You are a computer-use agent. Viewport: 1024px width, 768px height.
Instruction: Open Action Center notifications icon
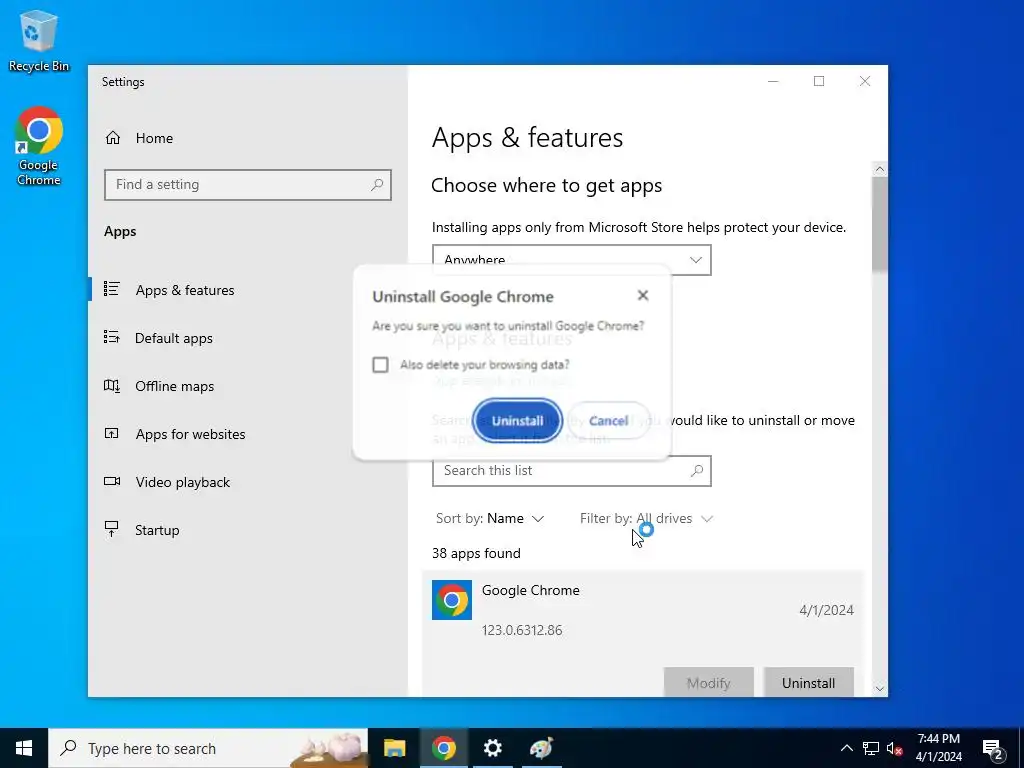coord(993,748)
